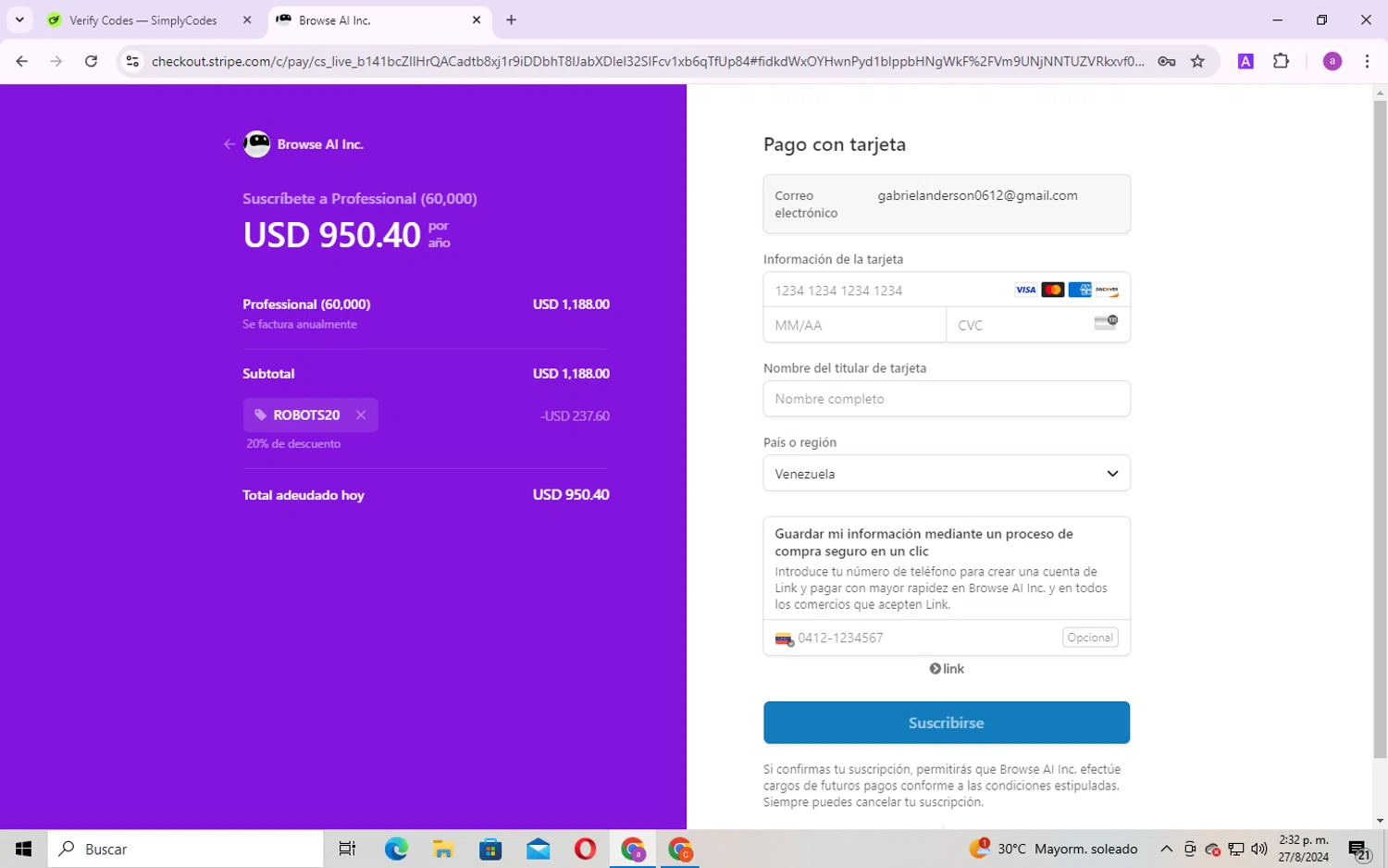Close the Browse AI Inc. tab
1388x868 pixels.
477,20
